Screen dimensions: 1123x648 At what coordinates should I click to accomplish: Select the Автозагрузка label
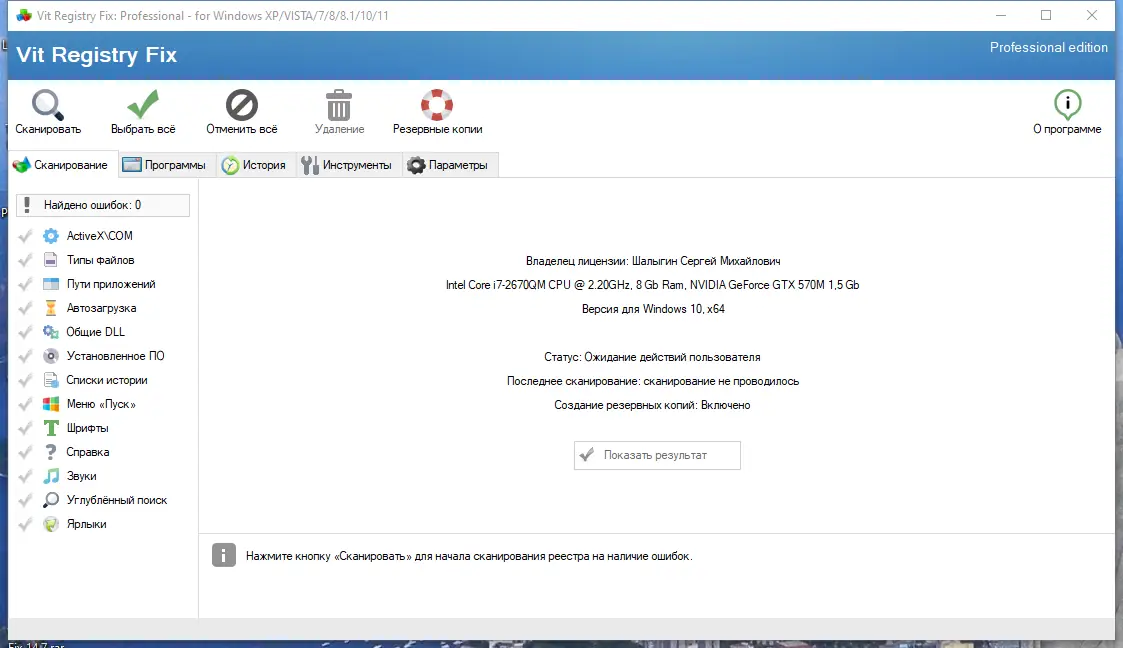coord(101,308)
